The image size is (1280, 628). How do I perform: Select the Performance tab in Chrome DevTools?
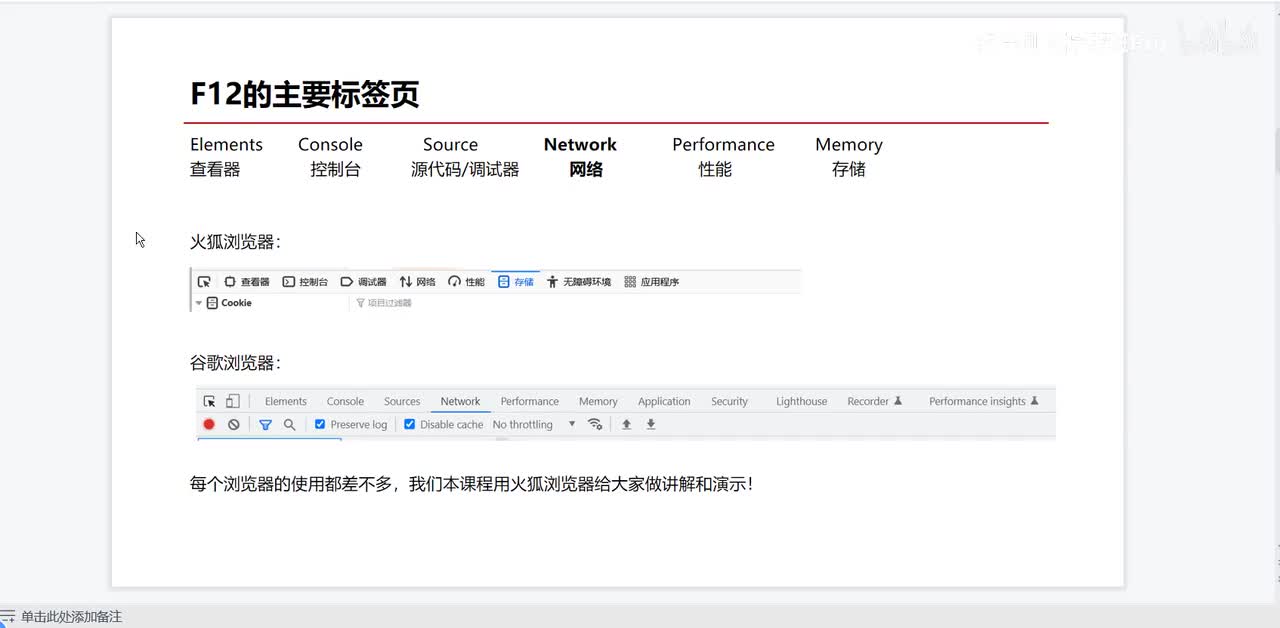529,401
